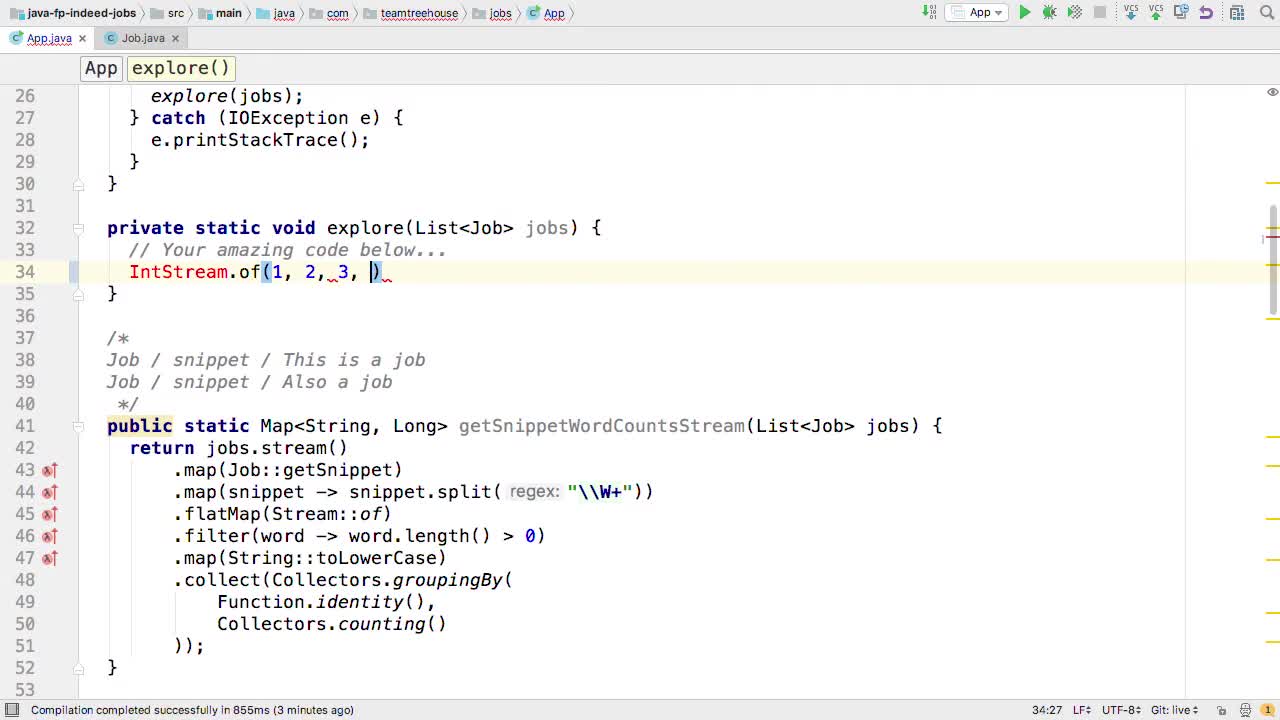Open Search Everywhere magnifier
Viewport: 1280px width, 720px height.
pyautogui.click(x=1268, y=12)
